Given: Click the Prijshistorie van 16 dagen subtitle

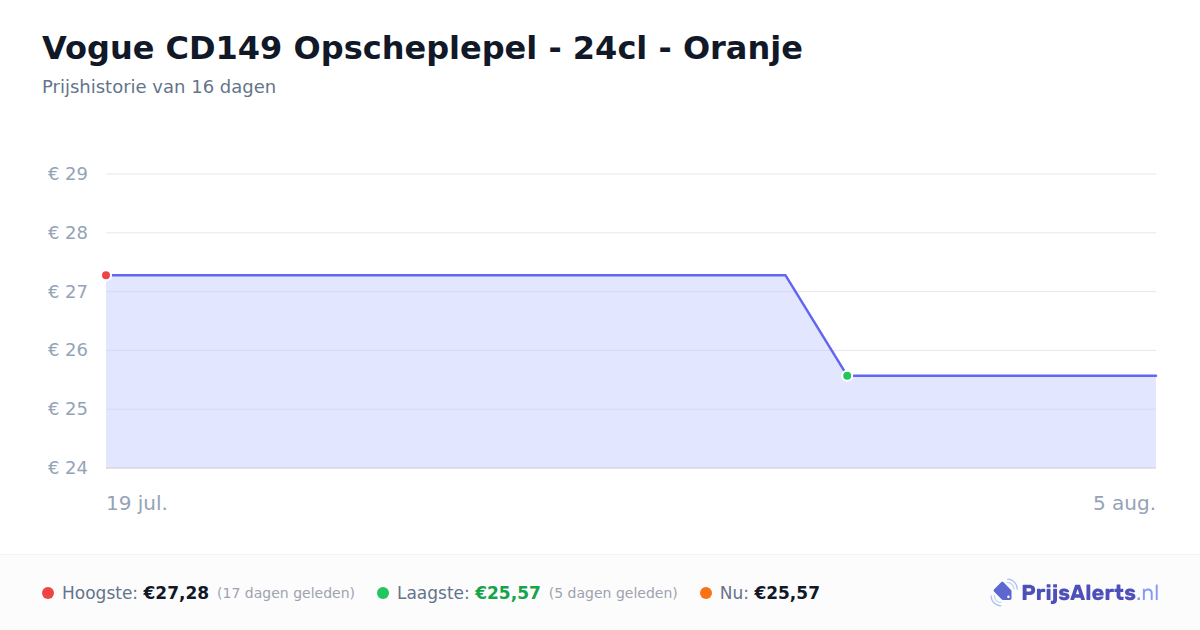Looking at the screenshot, I should point(159,87).
